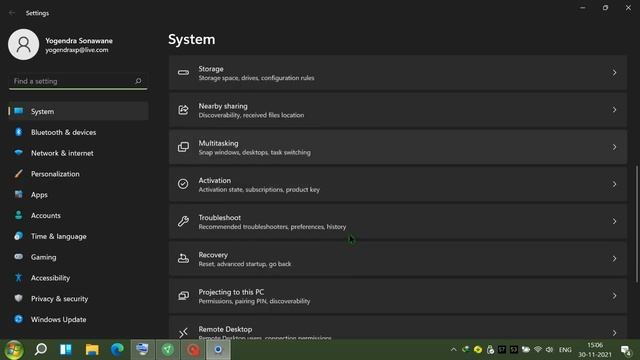Image resolution: width=640 pixels, height=360 pixels.
Task: Click the yogendraxp@live.com account email
Action: [77, 50]
